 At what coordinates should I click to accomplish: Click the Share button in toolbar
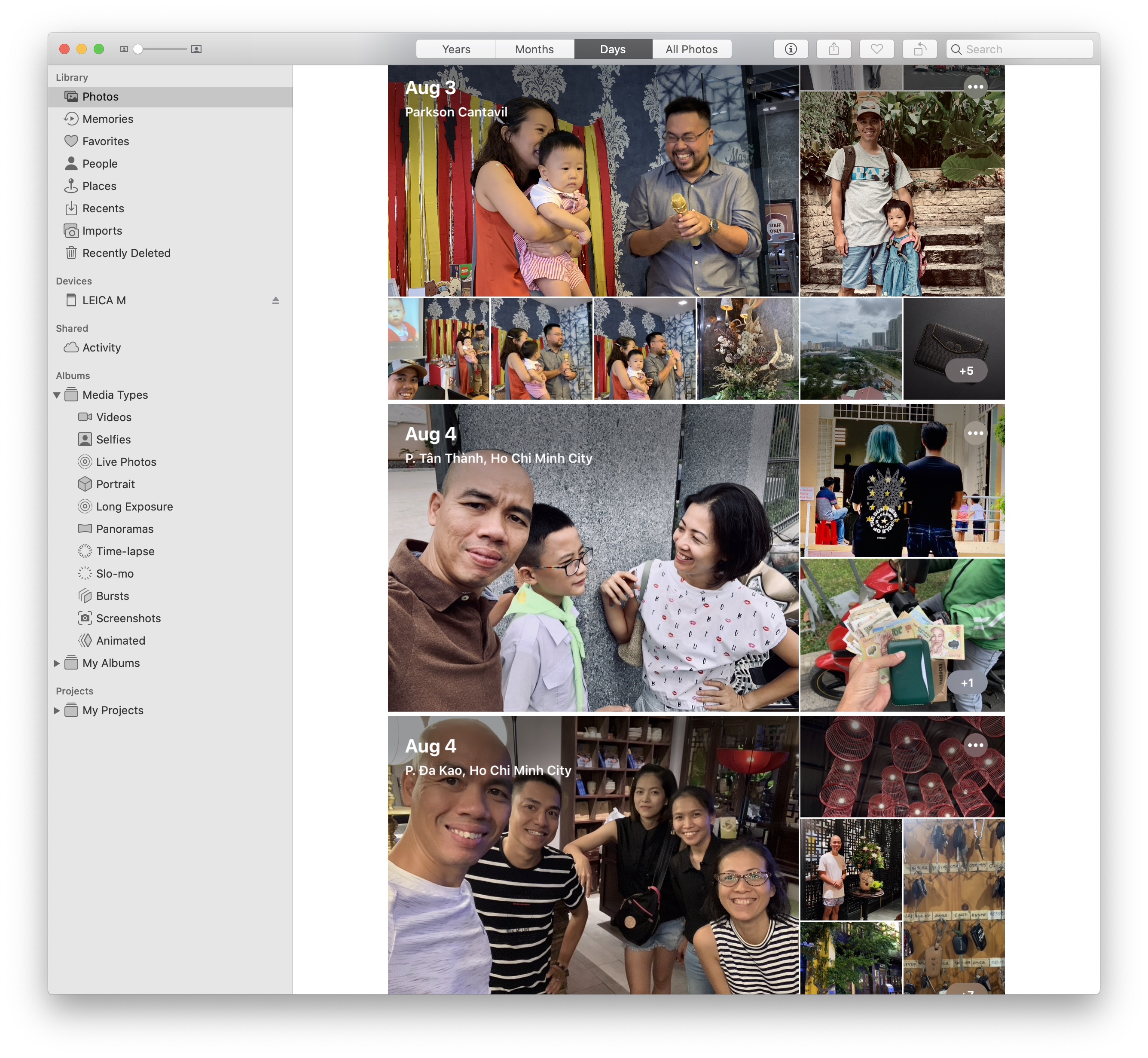pyautogui.click(x=833, y=48)
